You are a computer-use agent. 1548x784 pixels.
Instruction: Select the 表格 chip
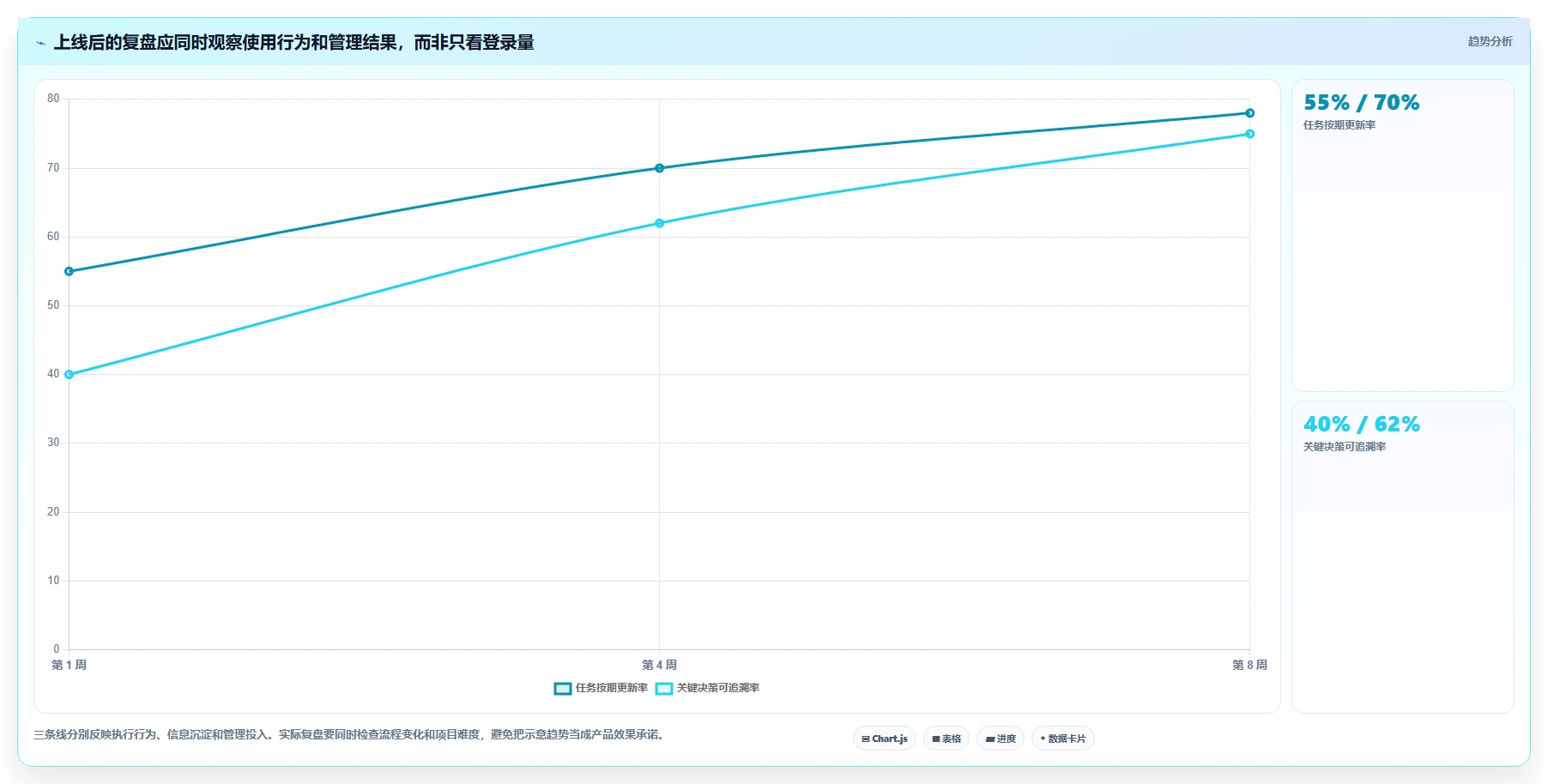tap(946, 739)
